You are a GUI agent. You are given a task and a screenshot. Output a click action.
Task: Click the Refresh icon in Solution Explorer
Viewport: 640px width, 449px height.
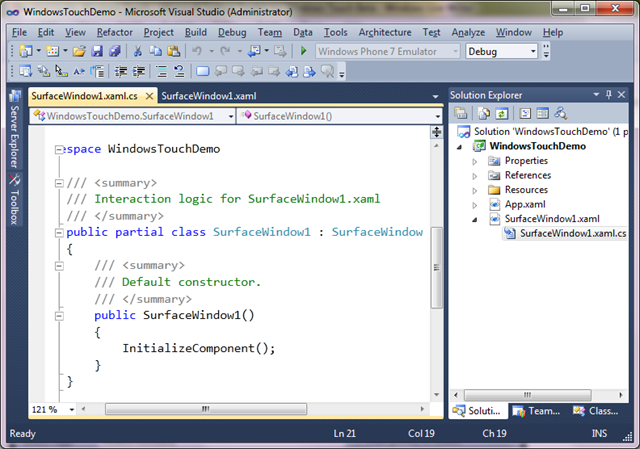(501, 113)
